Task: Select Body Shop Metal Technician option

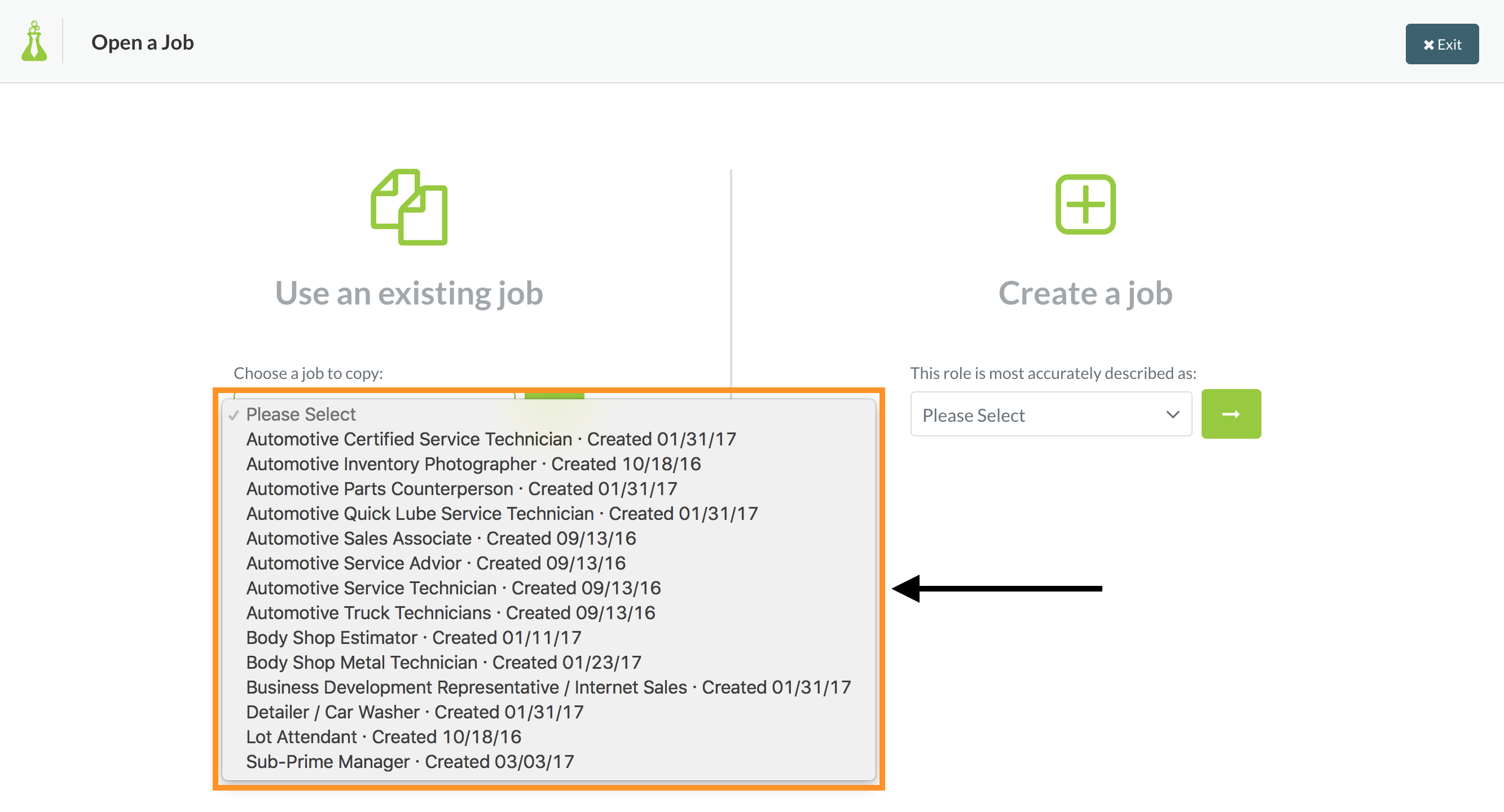Action: click(x=548, y=663)
